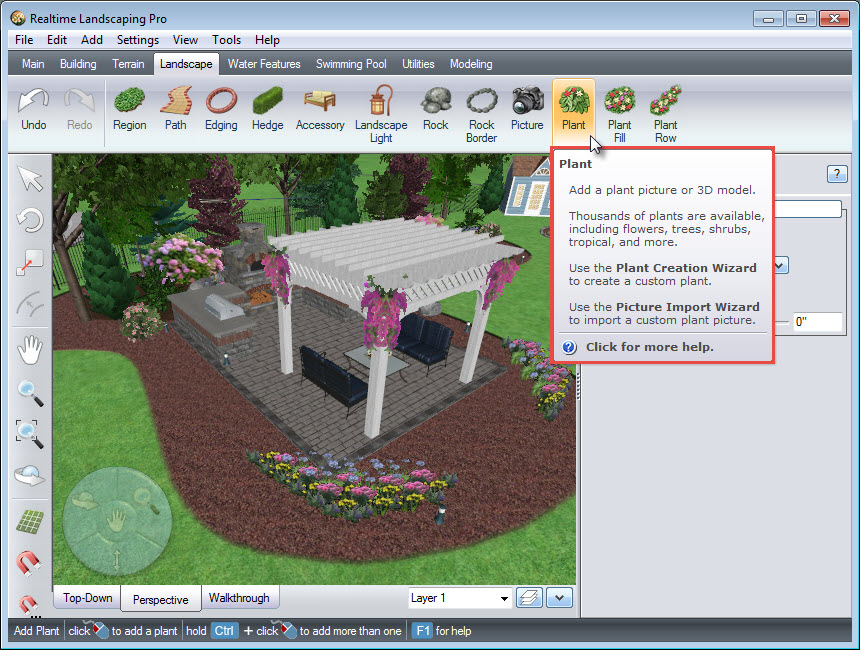The width and height of the screenshot is (860, 650).
Task: Toggle the grid display icon
Action: (x=30, y=522)
